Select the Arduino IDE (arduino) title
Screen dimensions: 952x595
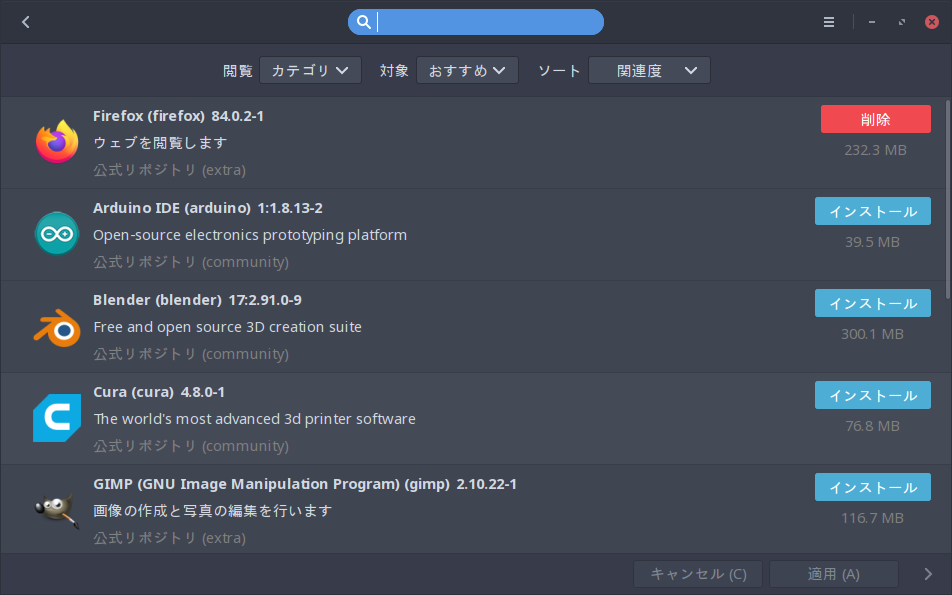point(208,208)
